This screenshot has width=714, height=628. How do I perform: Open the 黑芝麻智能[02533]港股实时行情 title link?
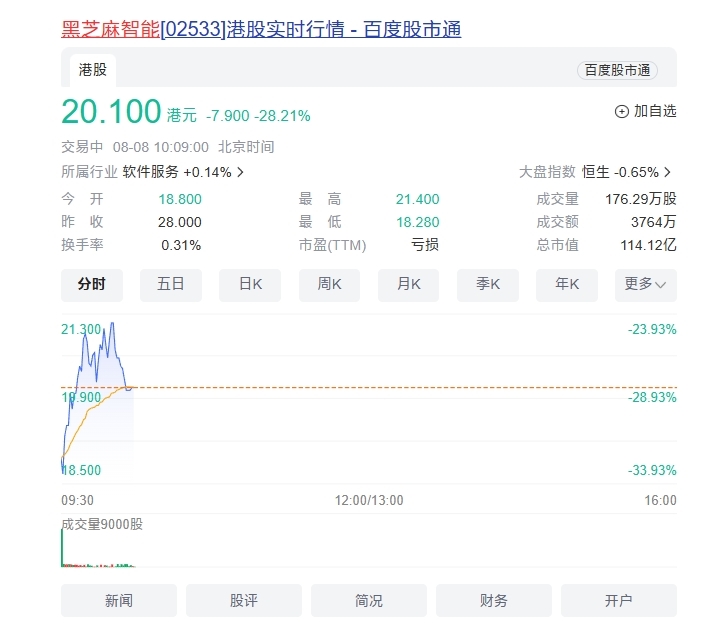click(261, 29)
